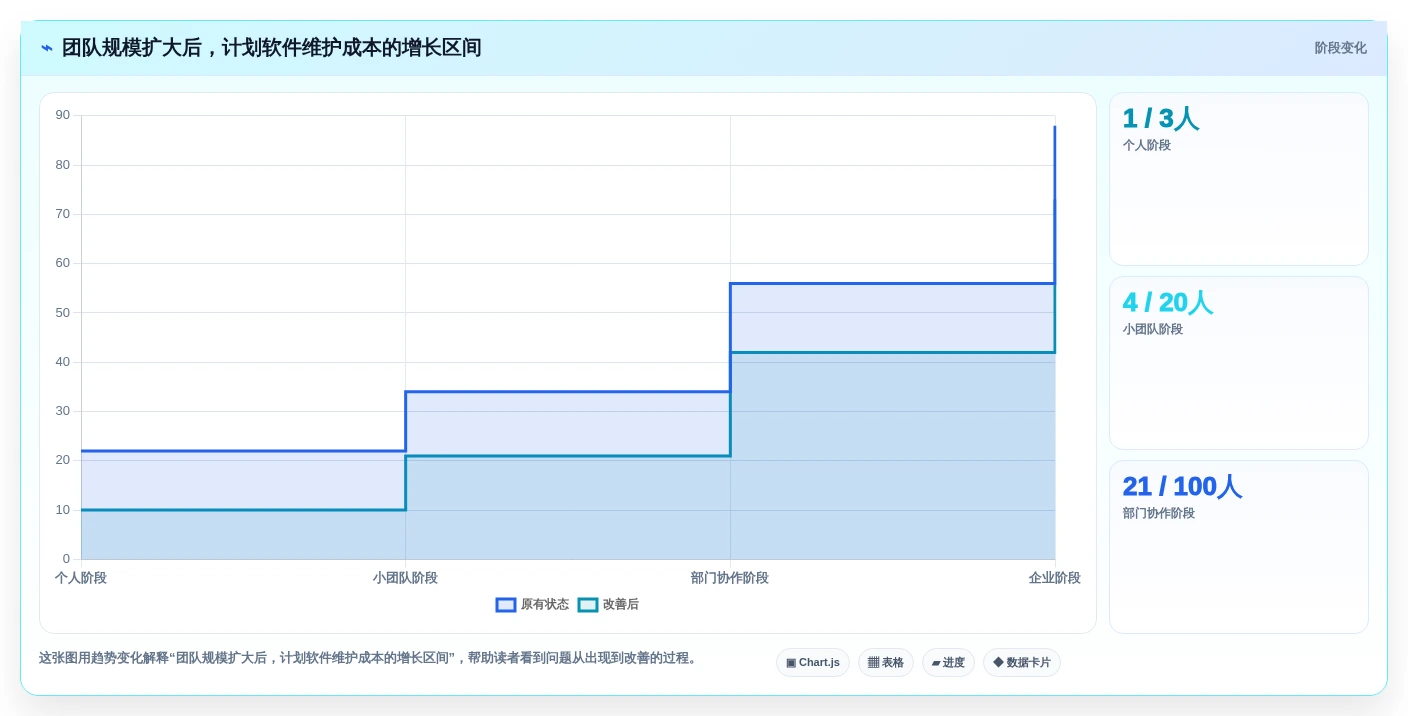Click the 50 y-axis tick label

point(63,312)
